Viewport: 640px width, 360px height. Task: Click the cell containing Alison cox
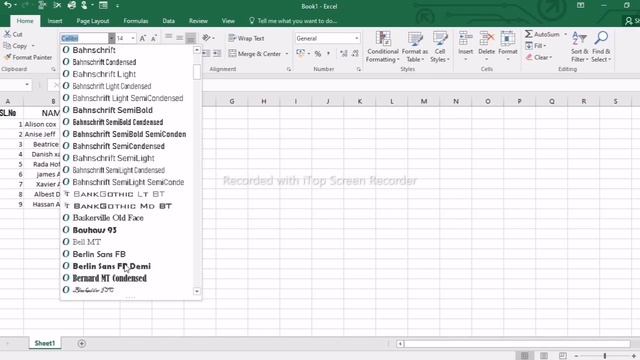41,124
